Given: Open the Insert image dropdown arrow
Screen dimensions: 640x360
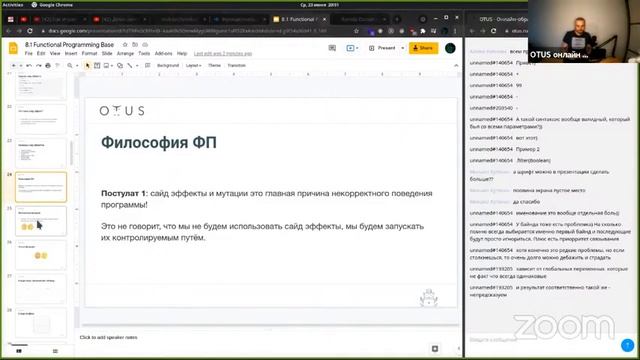Looking at the screenshot, I should (112, 65).
